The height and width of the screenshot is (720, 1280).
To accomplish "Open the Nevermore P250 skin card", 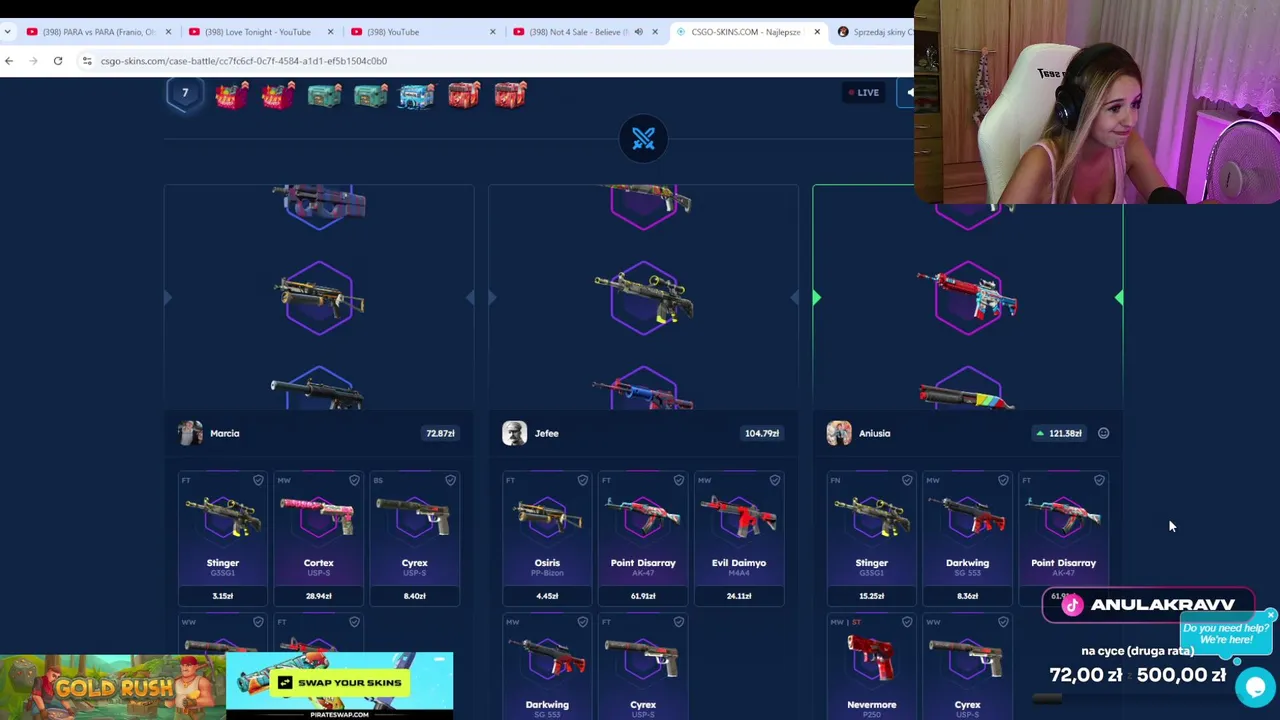I will click(x=871, y=665).
